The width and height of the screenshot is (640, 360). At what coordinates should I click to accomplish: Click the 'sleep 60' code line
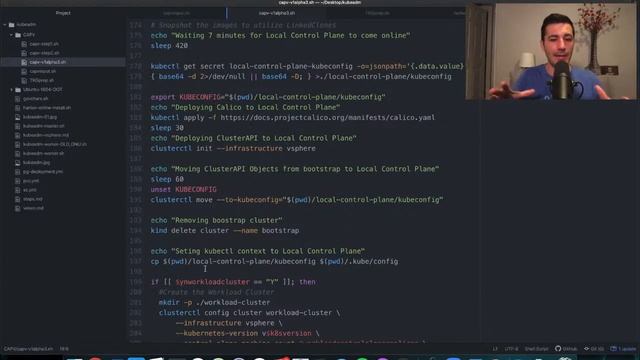click(x=167, y=179)
